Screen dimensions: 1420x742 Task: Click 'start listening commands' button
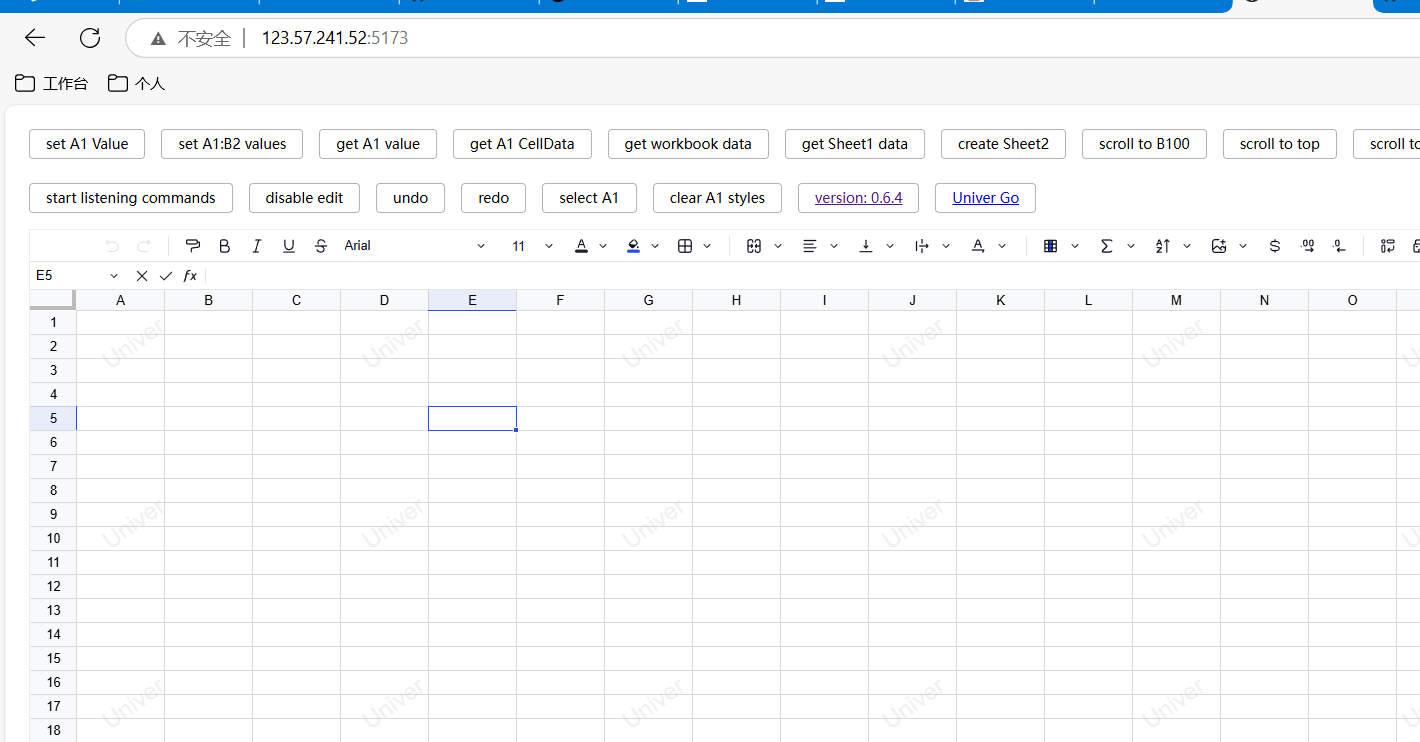[131, 198]
